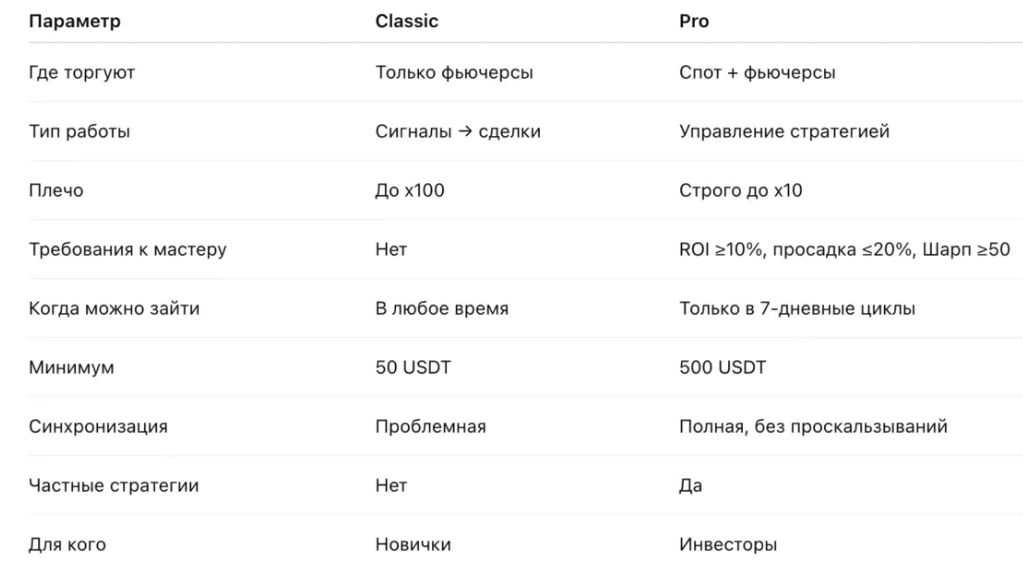The width and height of the screenshot is (1023, 582).
Task: Click "Да" in the Частные стратегии row
Action: pos(690,485)
